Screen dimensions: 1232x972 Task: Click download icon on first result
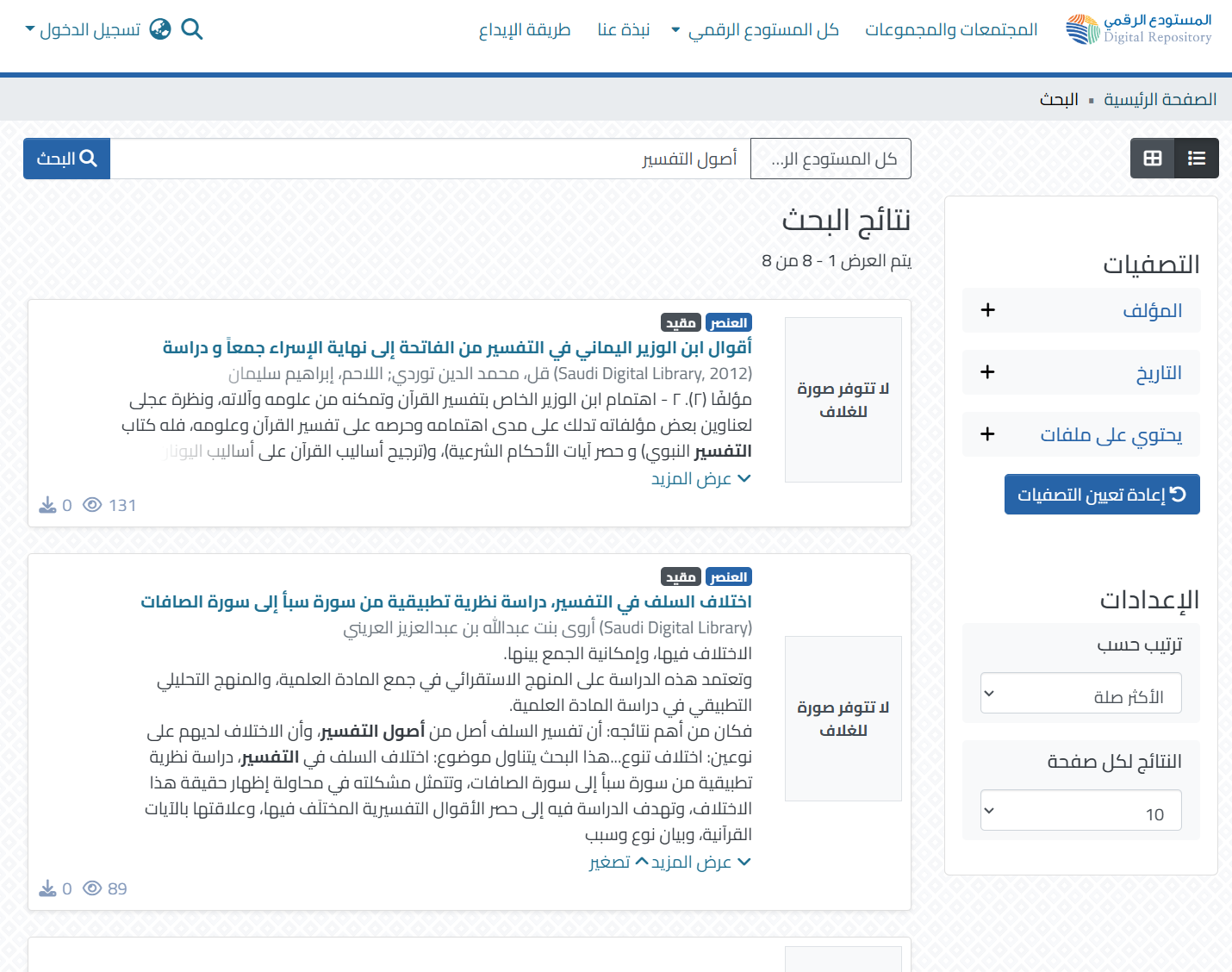(x=47, y=505)
